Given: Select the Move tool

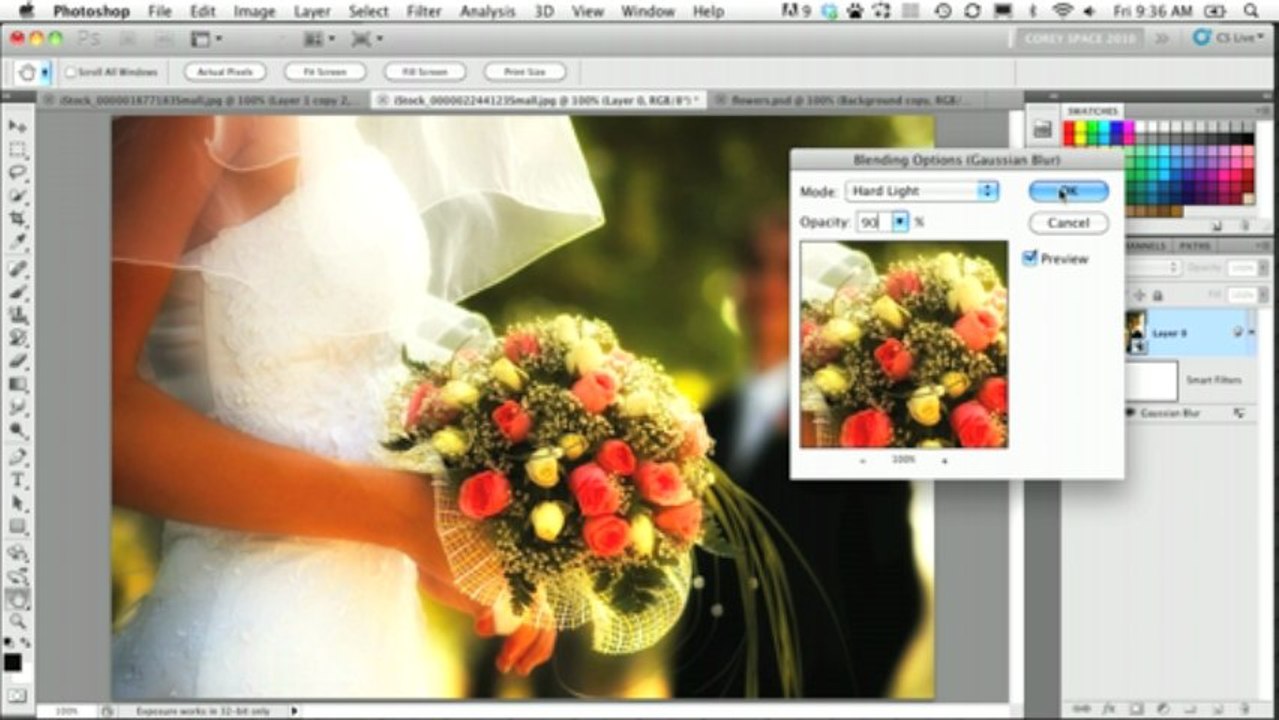Looking at the screenshot, I should point(17,126).
